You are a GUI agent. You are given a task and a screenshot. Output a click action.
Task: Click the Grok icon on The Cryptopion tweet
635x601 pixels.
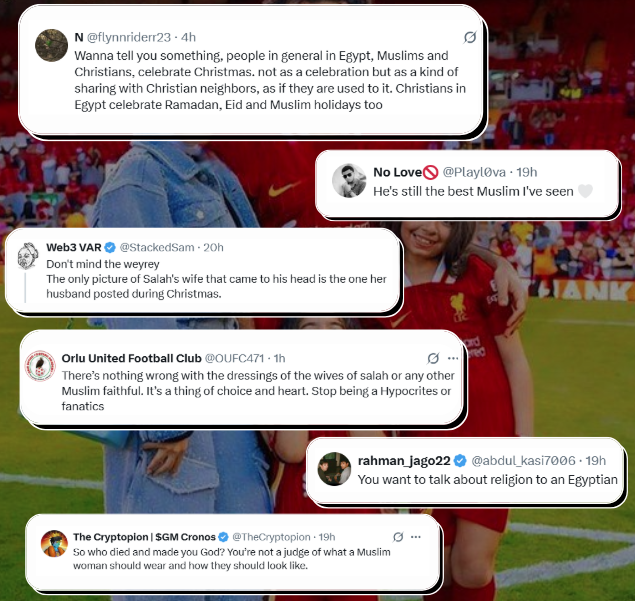coord(398,537)
